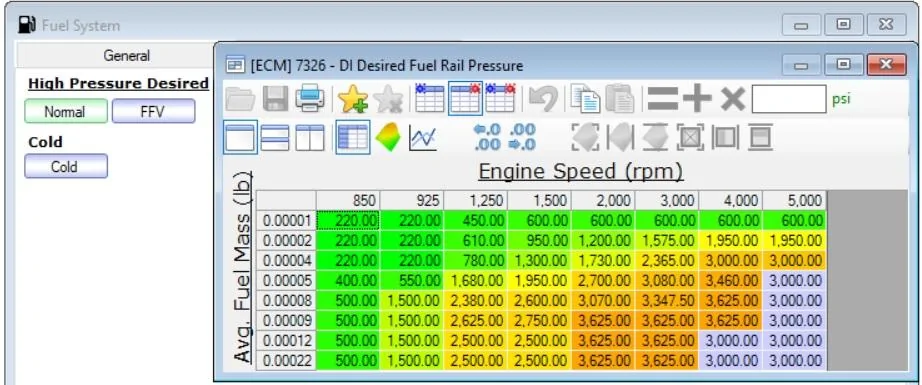Select the cell containing 3,460.00
The width and height of the screenshot is (922, 385).
731,280
